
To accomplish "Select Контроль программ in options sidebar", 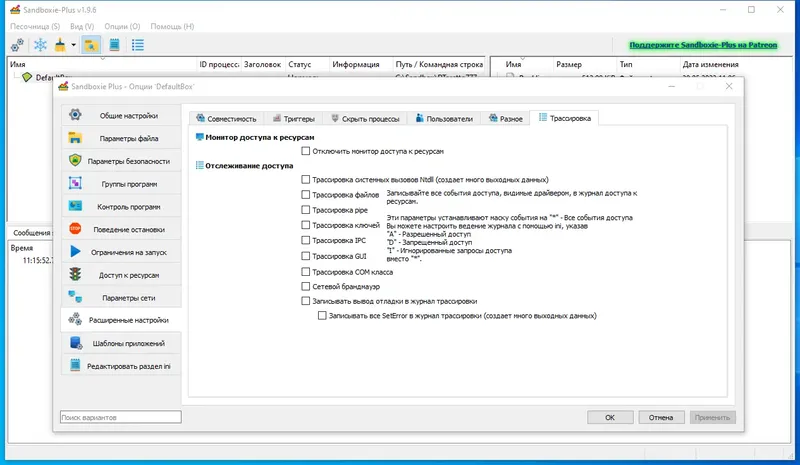I will point(121,207).
